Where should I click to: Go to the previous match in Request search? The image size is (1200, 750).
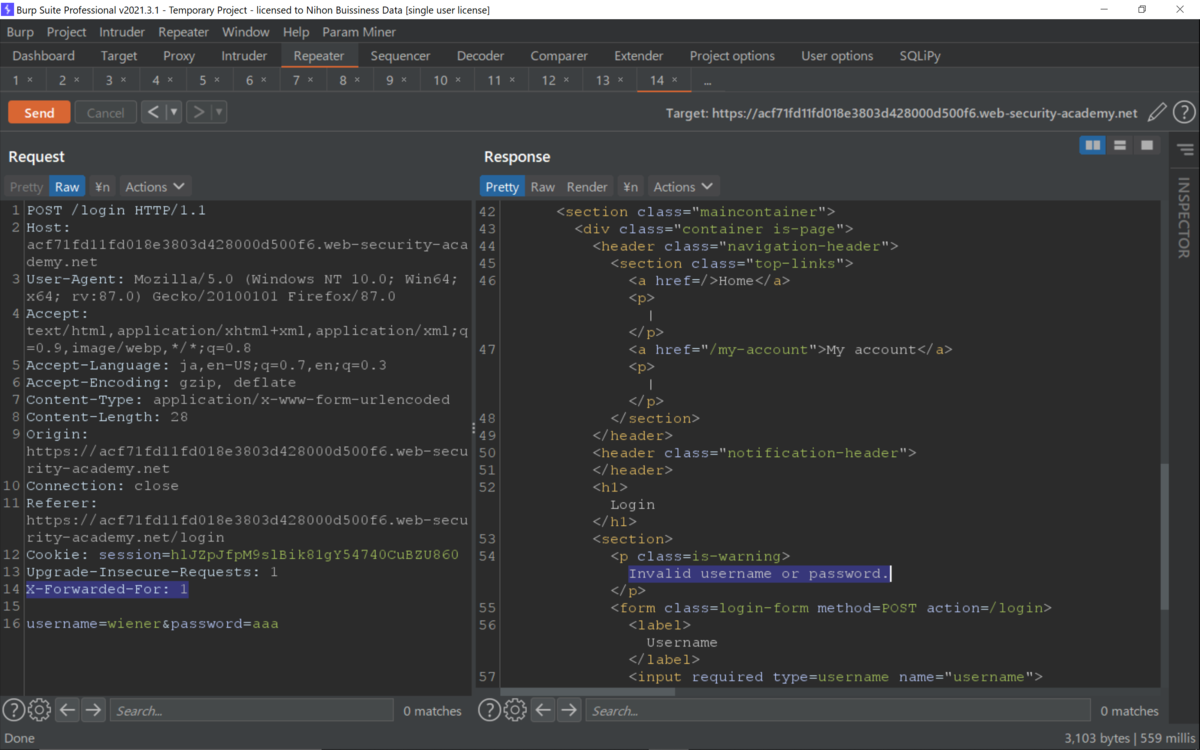(67, 710)
